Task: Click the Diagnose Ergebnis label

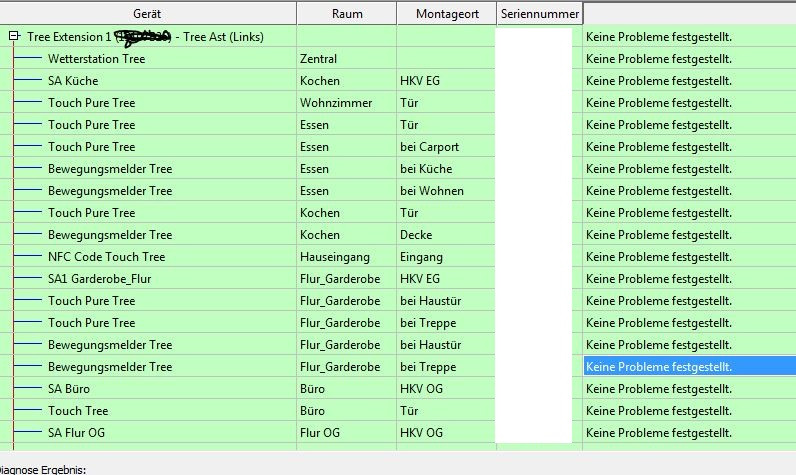Action: [42, 470]
